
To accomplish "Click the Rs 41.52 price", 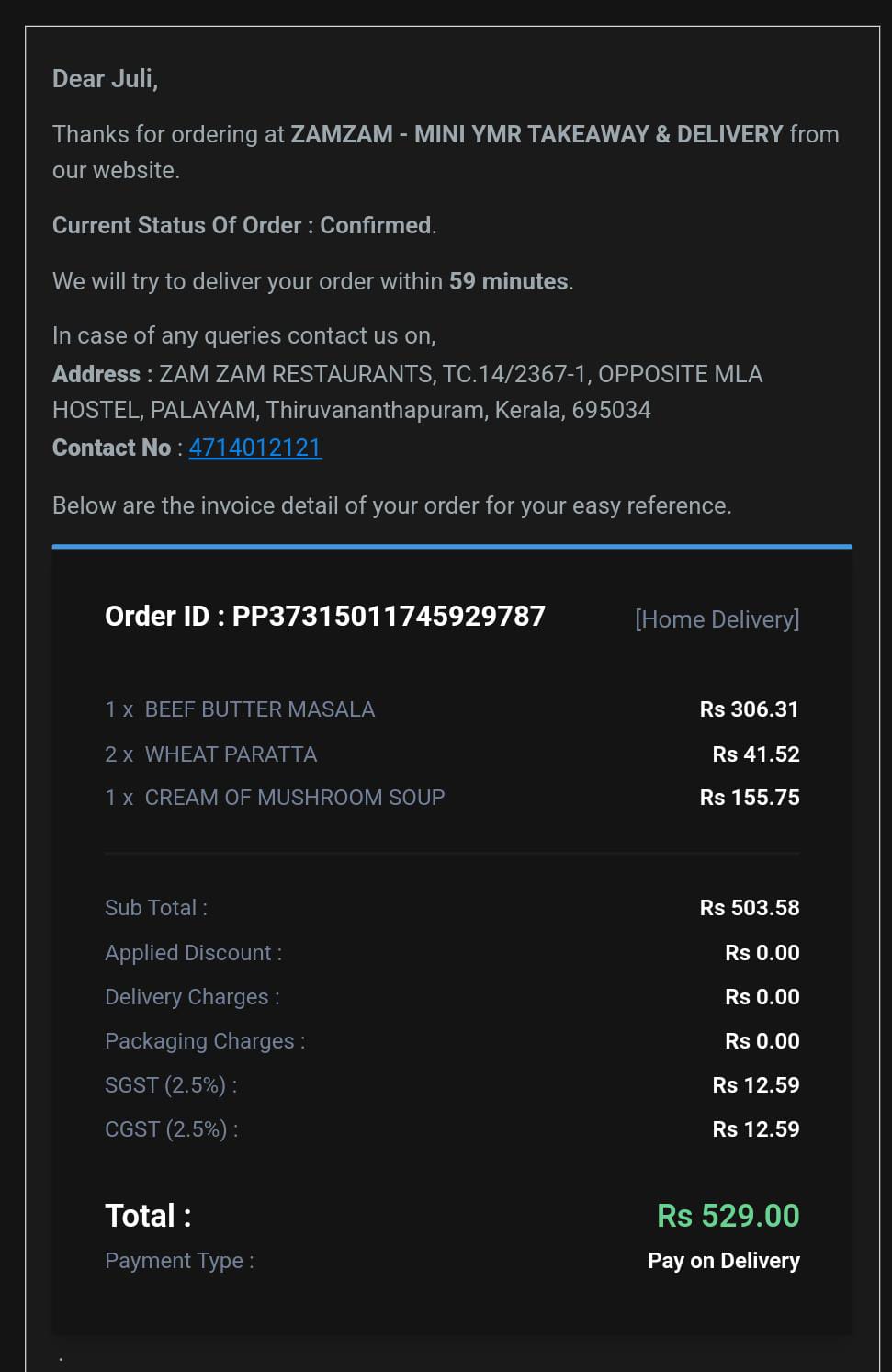I will [756, 754].
